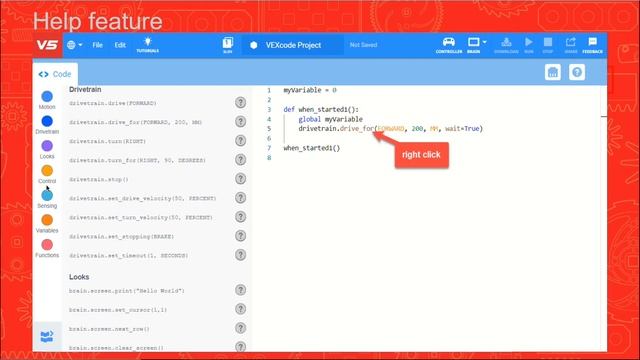Open help for drivetrain.stop()
The height and width of the screenshot is (360, 640).
pos(240,179)
